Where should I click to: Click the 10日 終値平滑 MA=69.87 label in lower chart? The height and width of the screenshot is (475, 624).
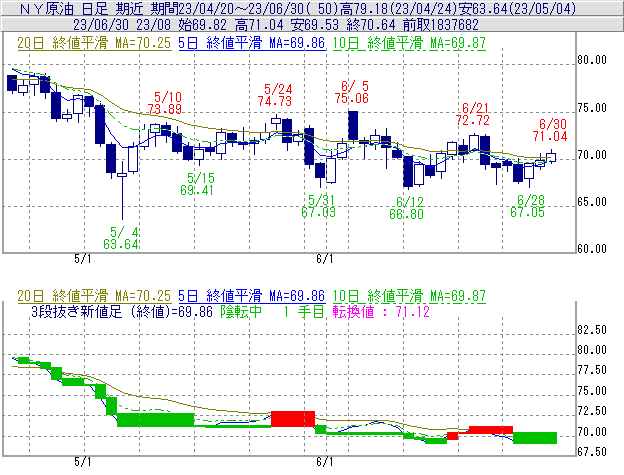(x=409, y=296)
